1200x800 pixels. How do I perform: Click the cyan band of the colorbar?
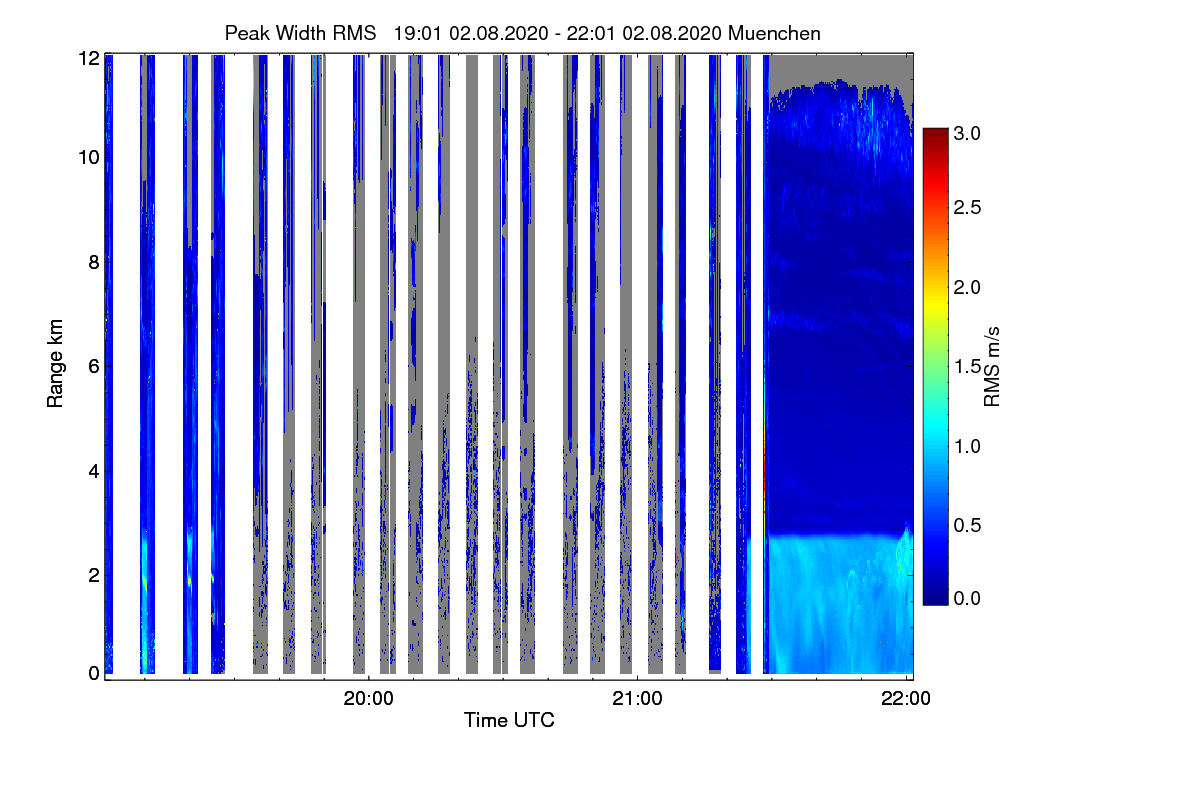click(x=935, y=425)
